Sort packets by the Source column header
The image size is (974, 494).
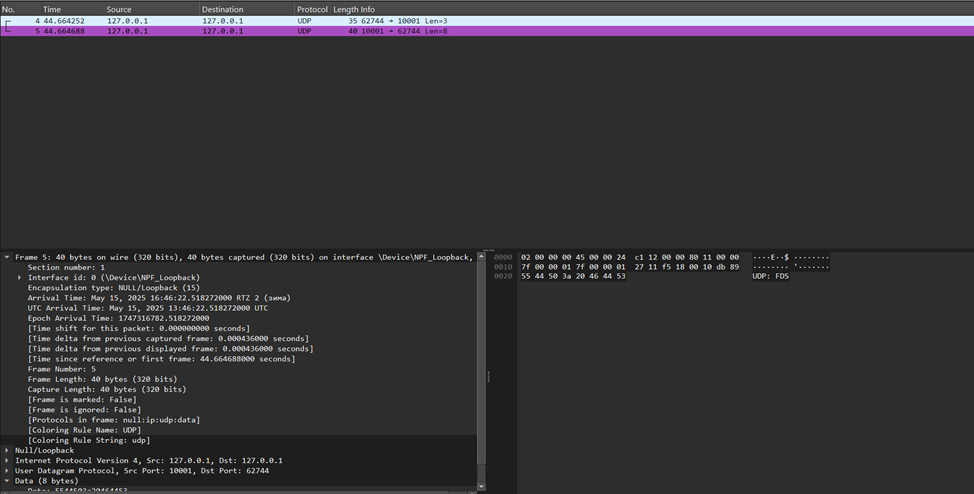119,9
